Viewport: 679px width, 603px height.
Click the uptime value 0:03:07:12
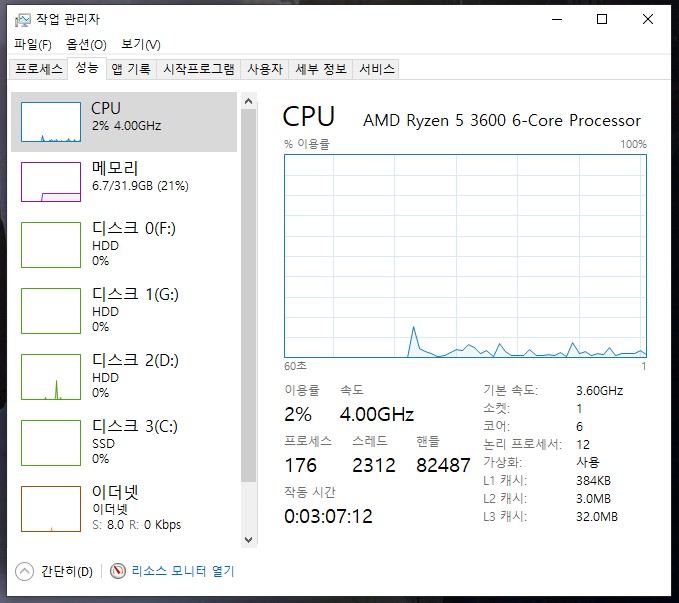(x=328, y=516)
